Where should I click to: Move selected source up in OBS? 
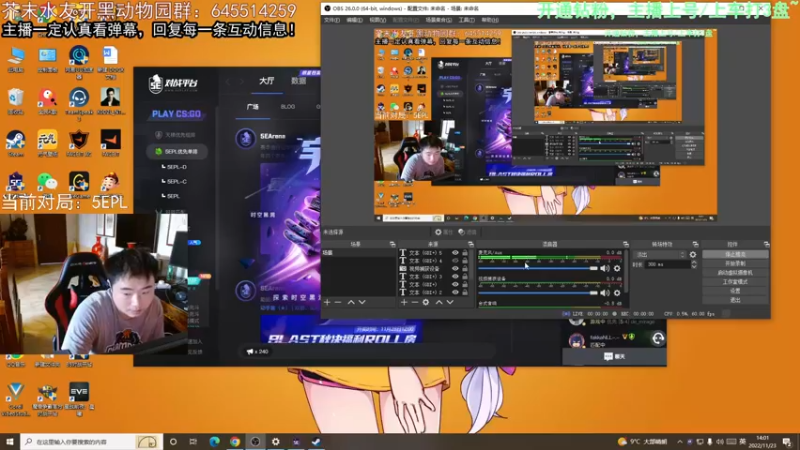coord(439,303)
